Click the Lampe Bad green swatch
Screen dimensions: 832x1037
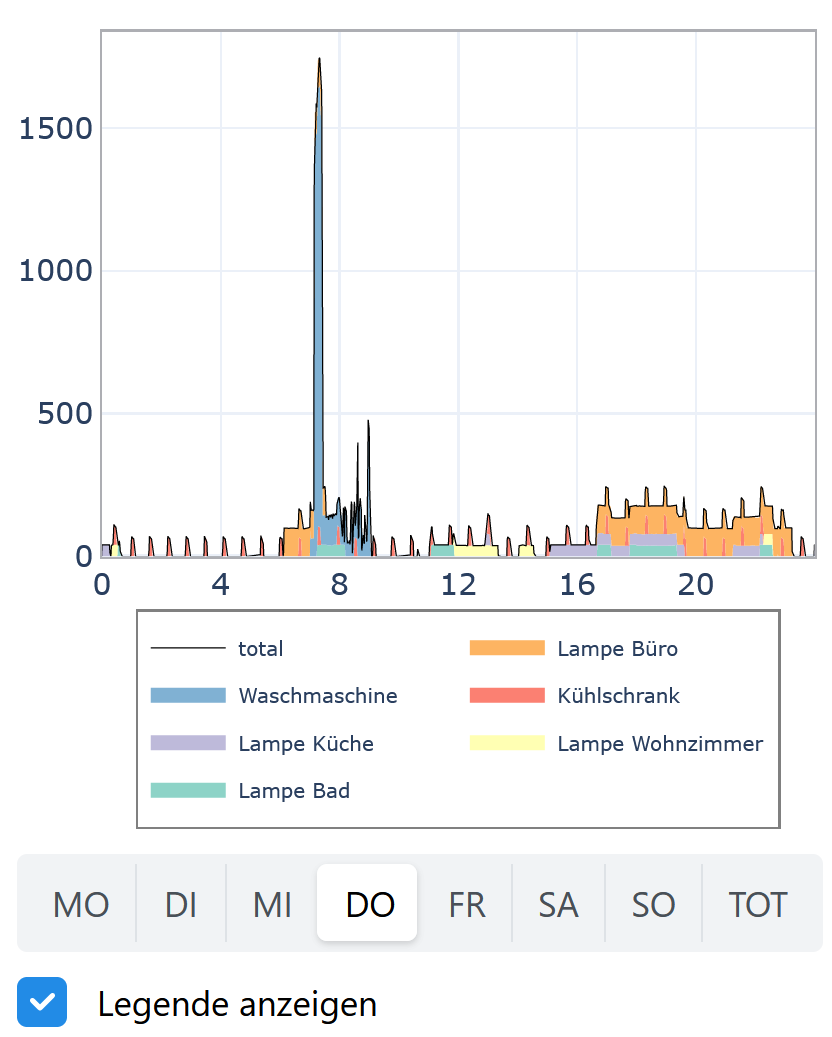pos(188,790)
